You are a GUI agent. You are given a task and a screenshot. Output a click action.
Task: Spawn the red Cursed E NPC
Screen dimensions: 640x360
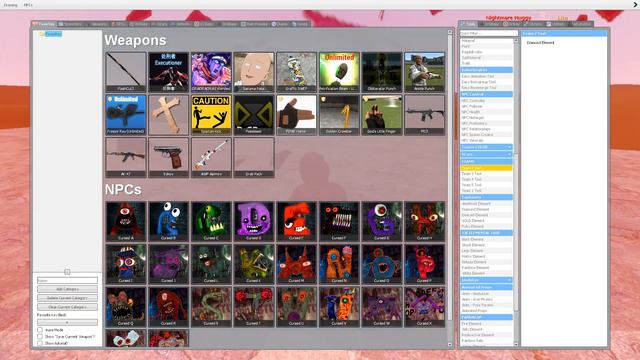coord(296,221)
